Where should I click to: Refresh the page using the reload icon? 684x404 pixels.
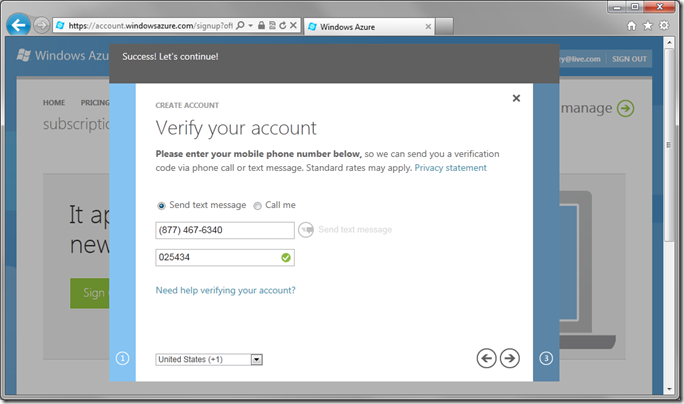(283, 25)
